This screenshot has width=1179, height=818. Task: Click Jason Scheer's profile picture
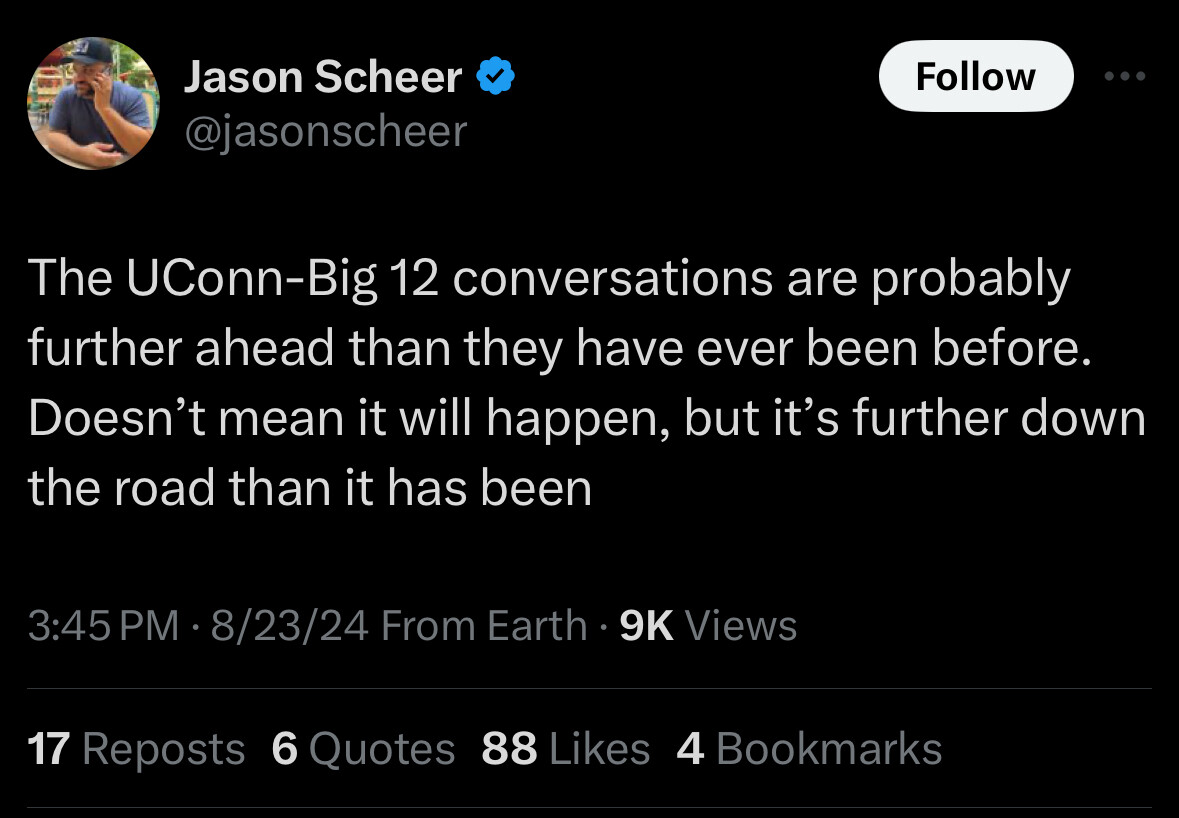click(93, 103)
